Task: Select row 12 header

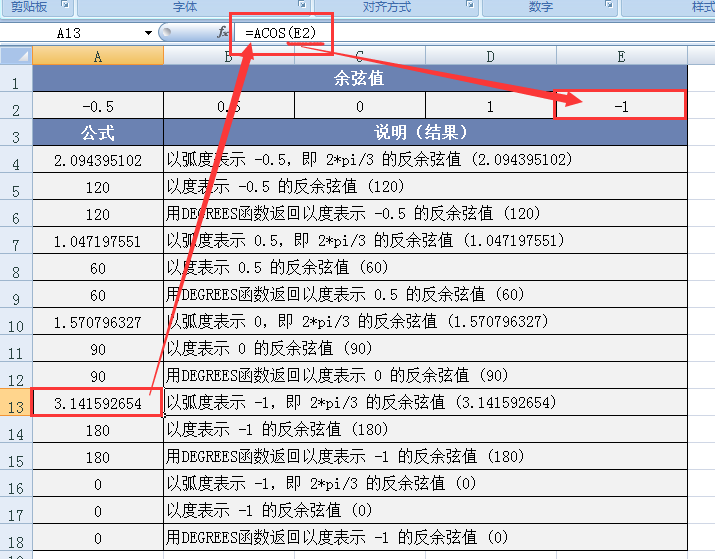Action: (16, 375)
